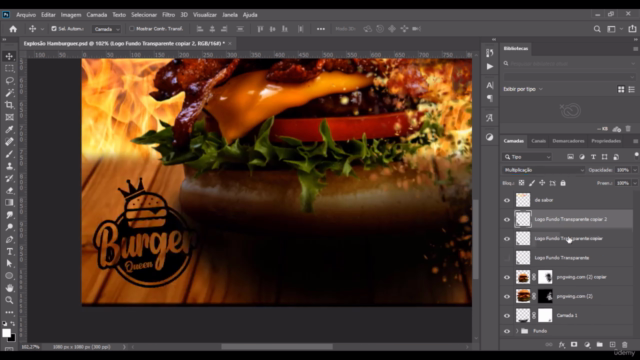Expand the Fundo layer group

(x=517, y=331)
